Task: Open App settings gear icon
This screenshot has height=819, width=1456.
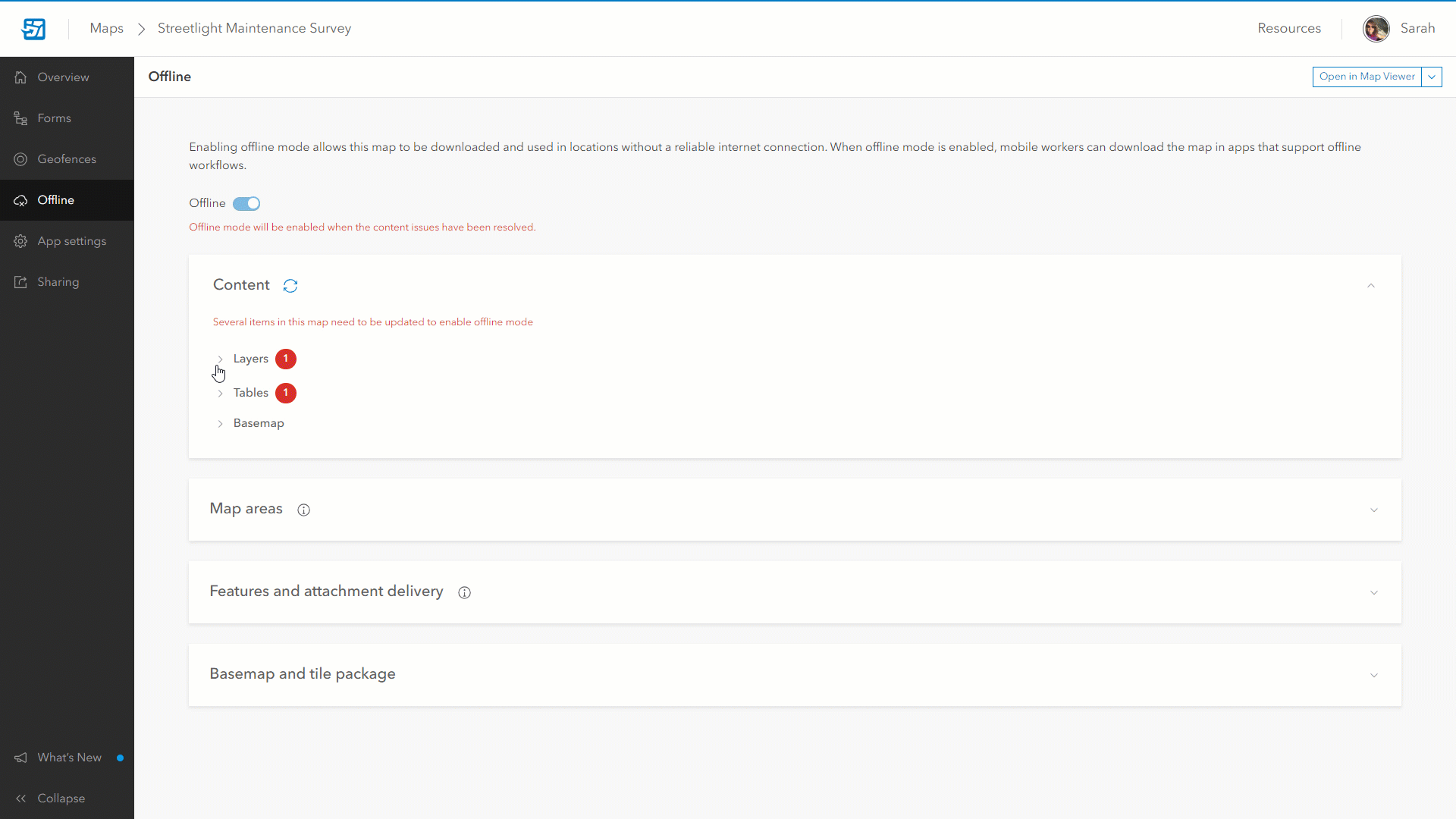Action: tap(20, 240)
